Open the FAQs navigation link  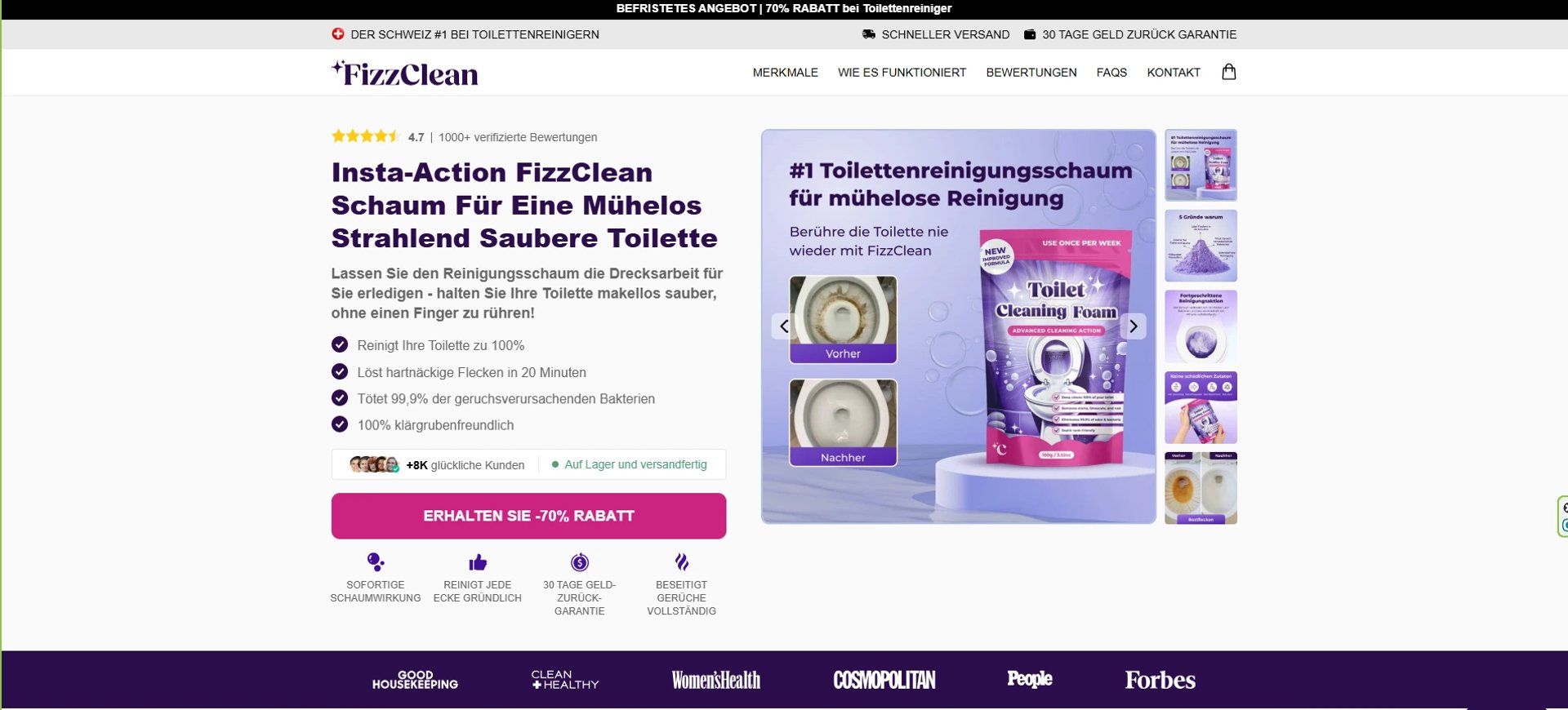(1111, 73)
